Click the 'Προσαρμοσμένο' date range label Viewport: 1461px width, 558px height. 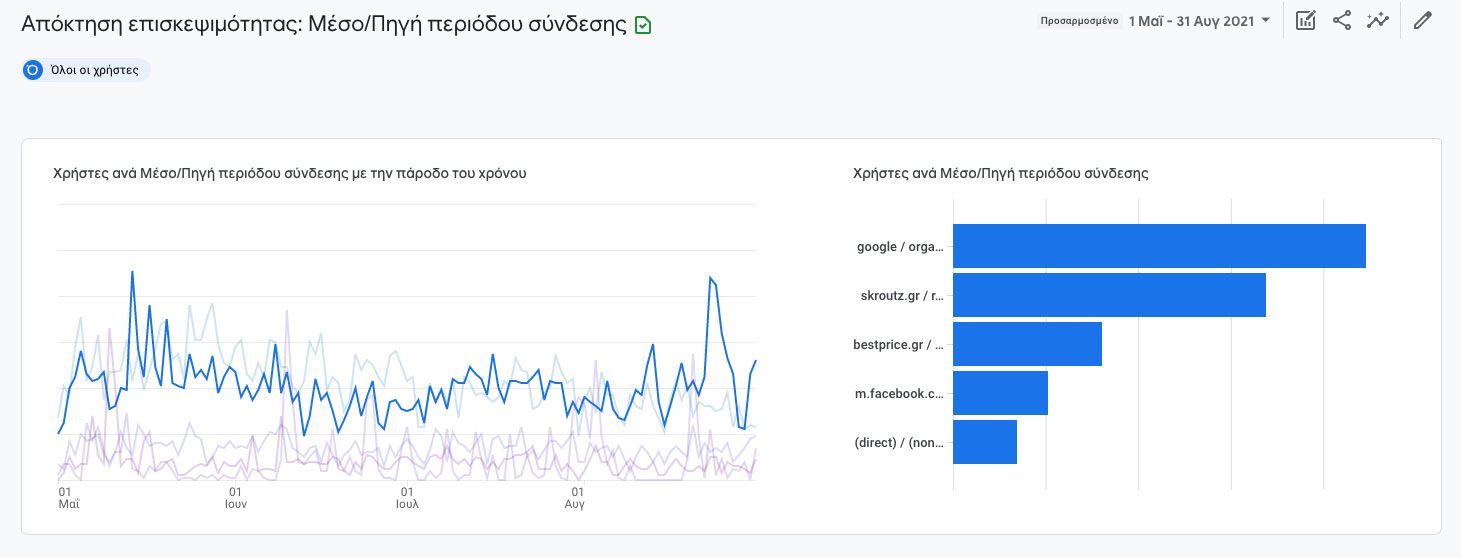1079,21
